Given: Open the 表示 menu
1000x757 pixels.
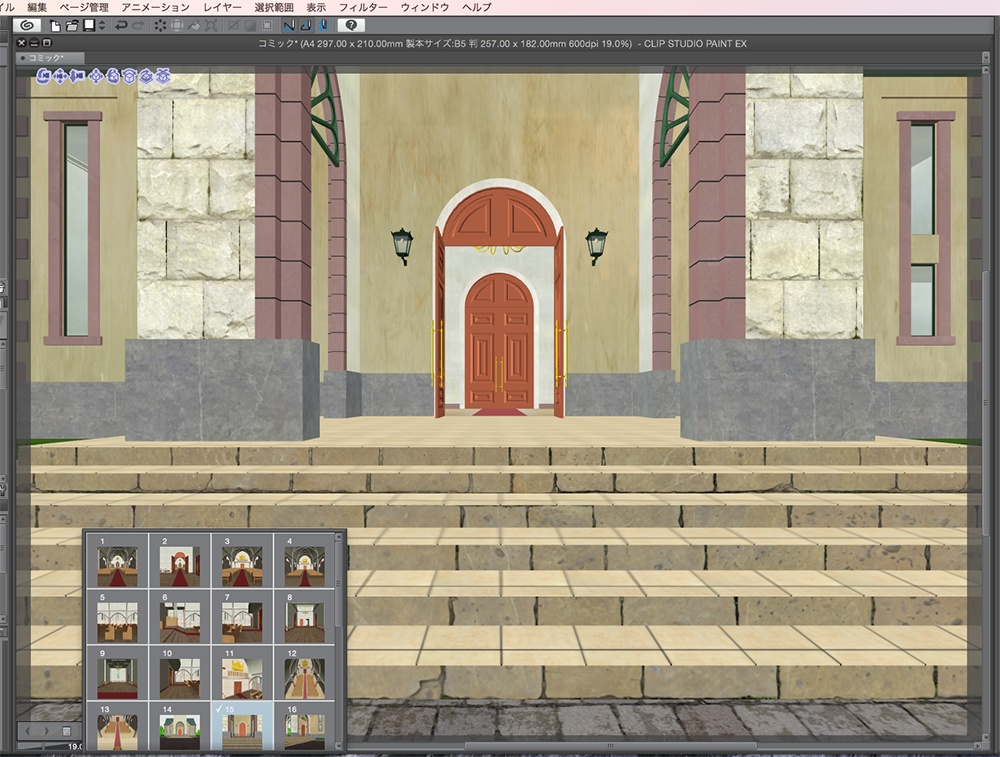Looking at the screenshot, I should point(316,7).
